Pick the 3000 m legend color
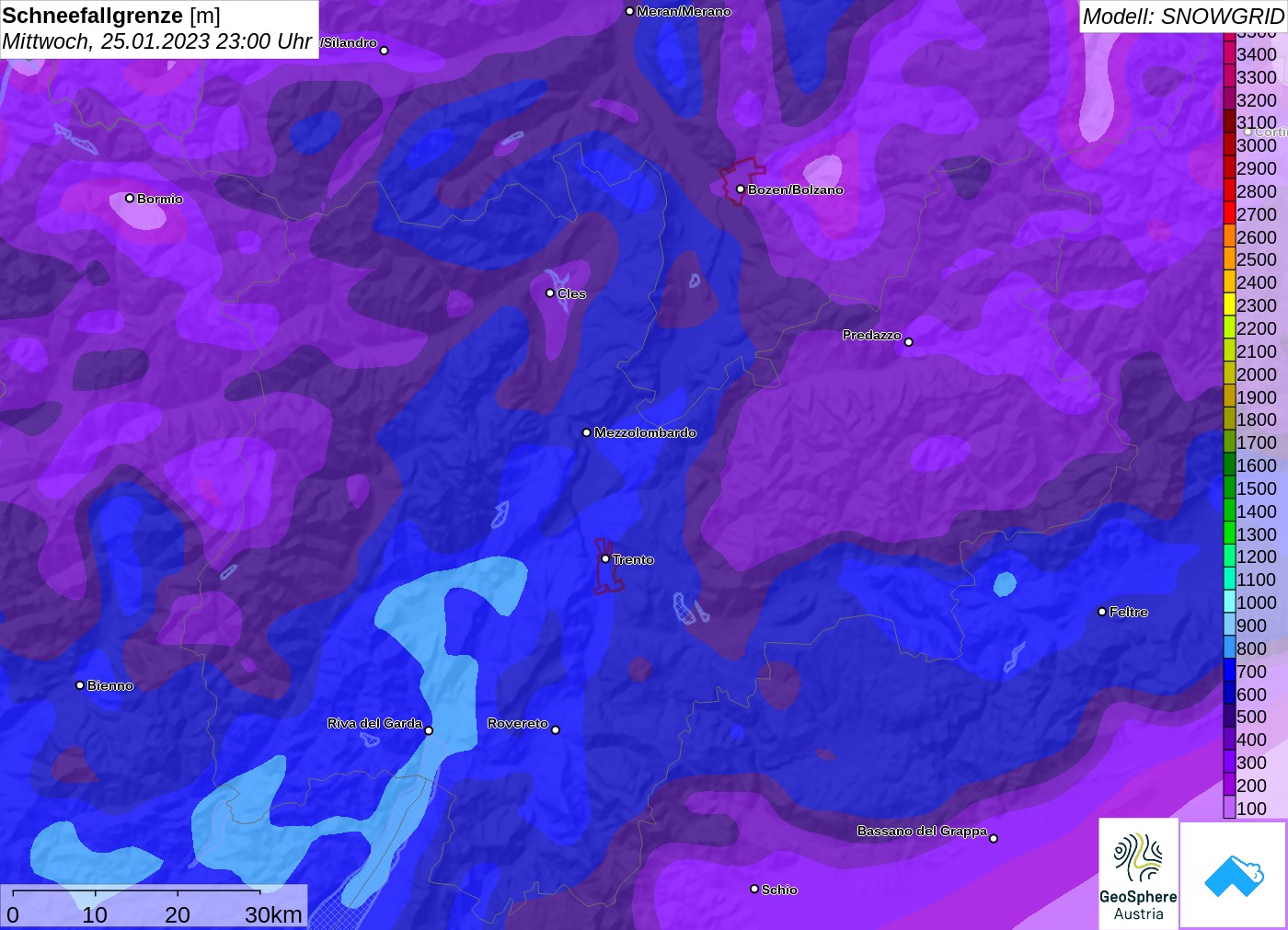The image size is (1288, 930). (x=1229, y=145)
